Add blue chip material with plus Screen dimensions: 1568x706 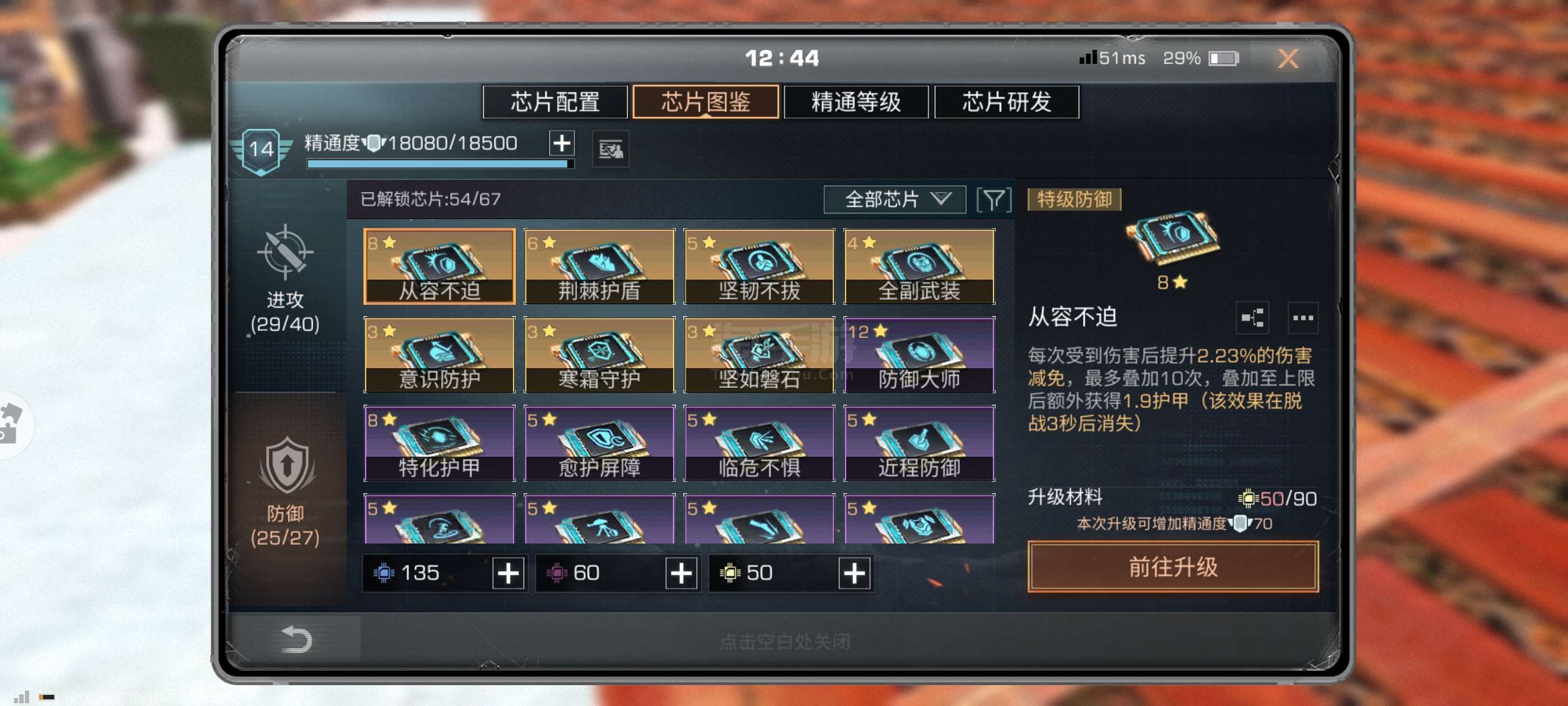coord(508,573)
